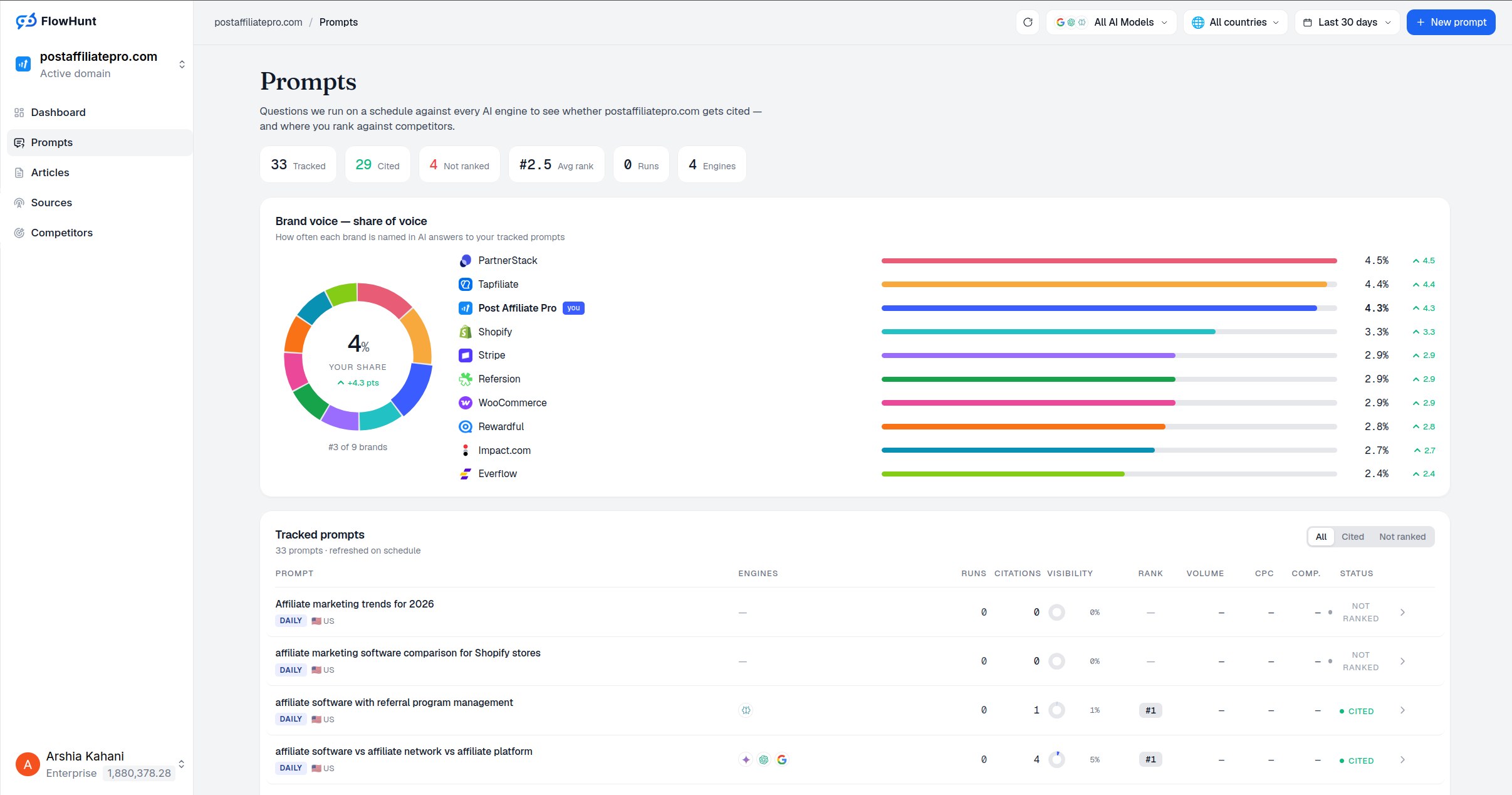Click the Rewardful brand icon
This screenshot has width=1512, height=795.
point(466,427)
